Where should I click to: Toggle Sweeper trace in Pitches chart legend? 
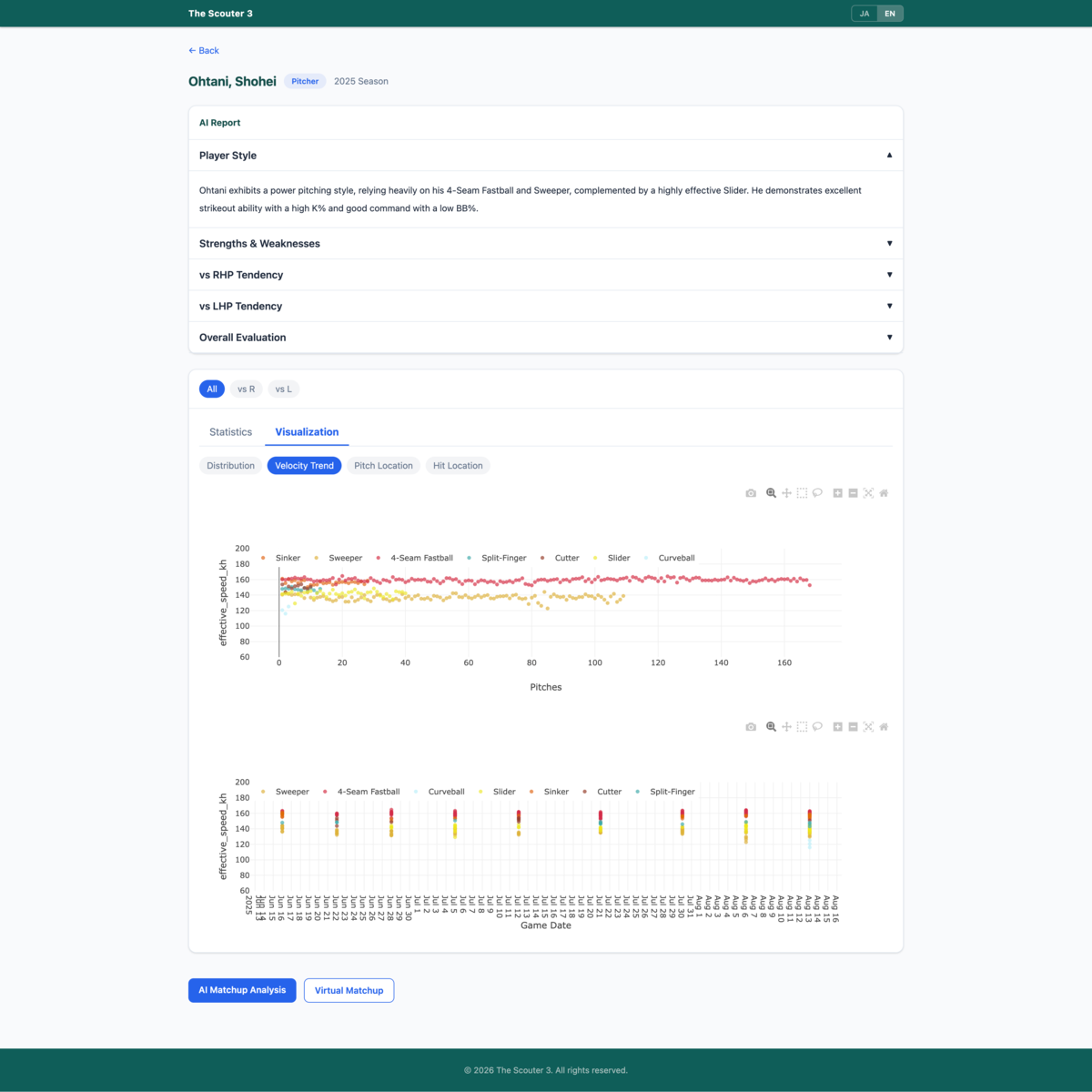click(338, 558)
